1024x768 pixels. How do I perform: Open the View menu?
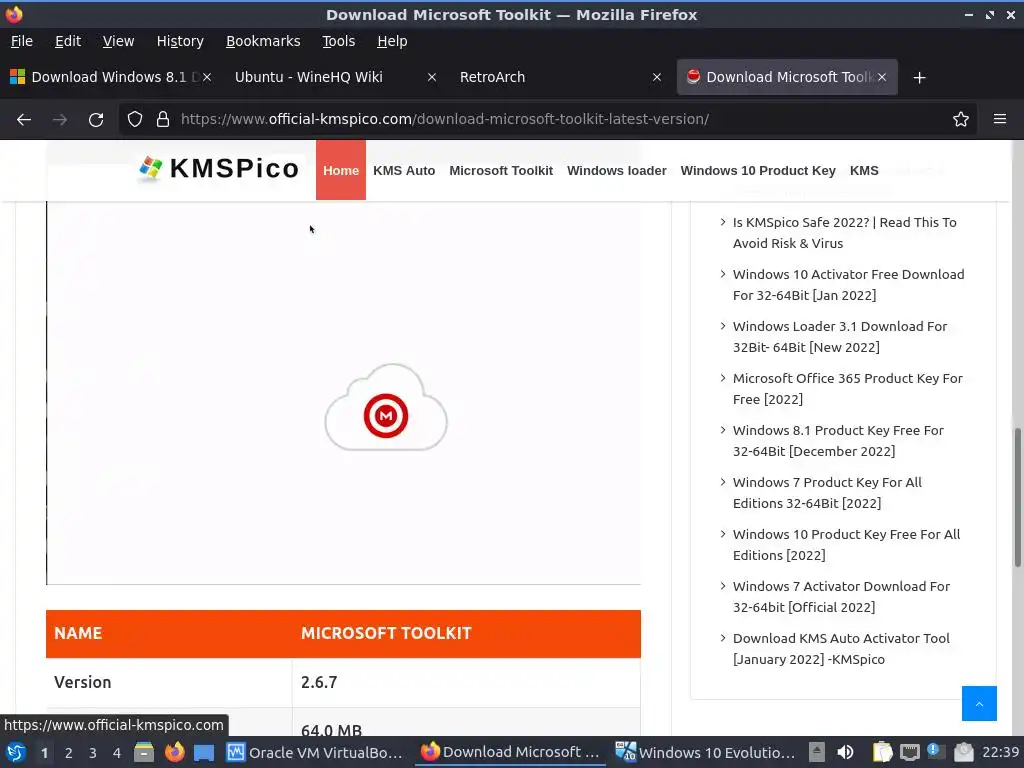pos(118,41)
